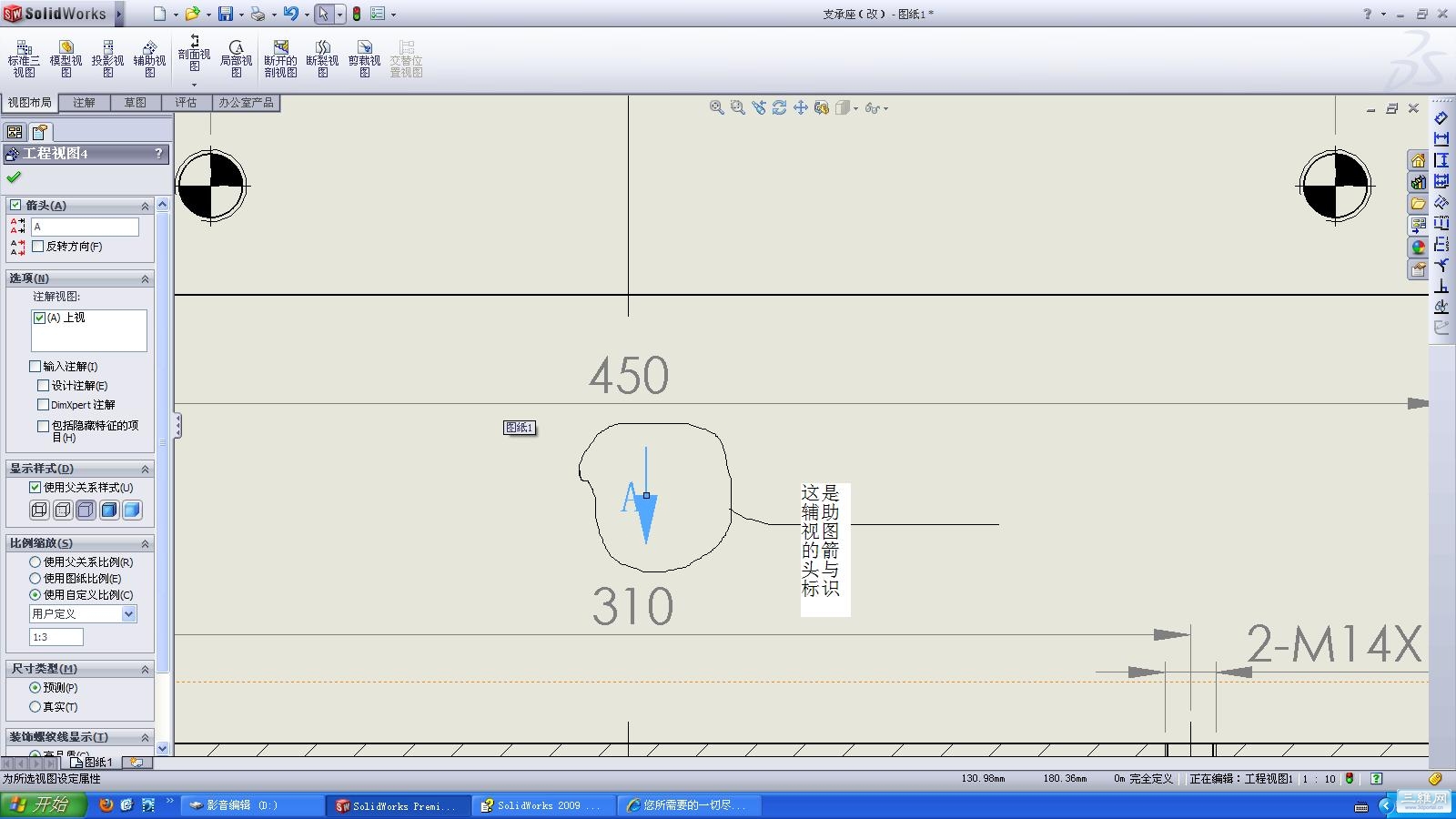Screen dimensions: 1456x819
Task: Open the Design Library icon in task pane
Action: tap(1418, 182)
